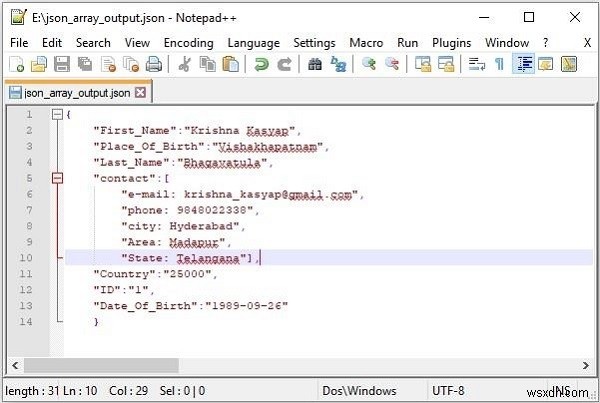The image size is (600, 403).
Task: Click line number 14 in the margin
Action: 26,322
